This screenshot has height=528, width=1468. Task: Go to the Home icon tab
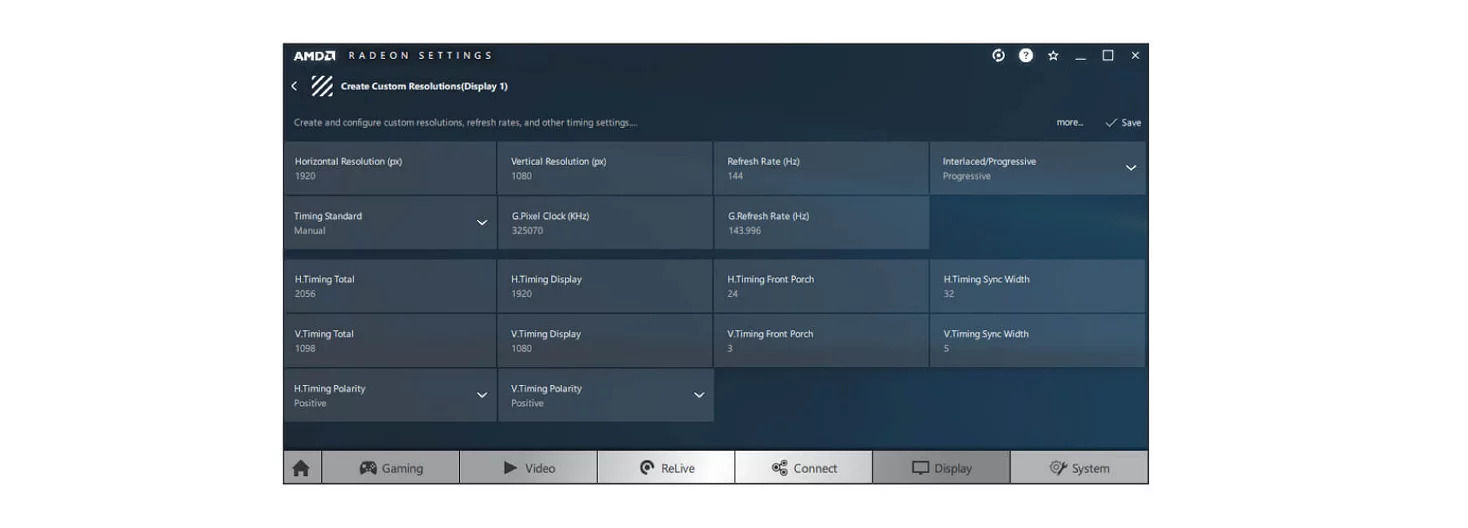301,468
